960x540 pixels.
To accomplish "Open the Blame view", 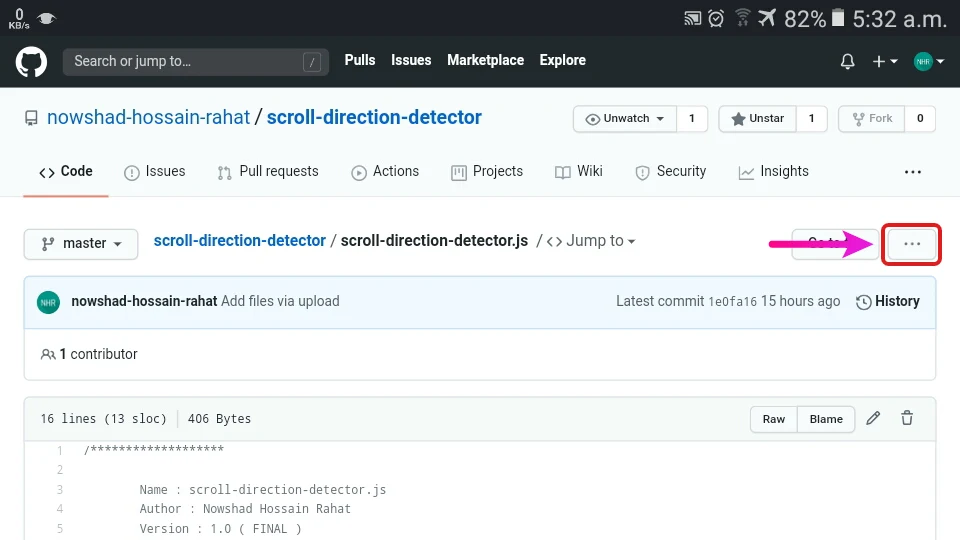I will tap(826, 419).
